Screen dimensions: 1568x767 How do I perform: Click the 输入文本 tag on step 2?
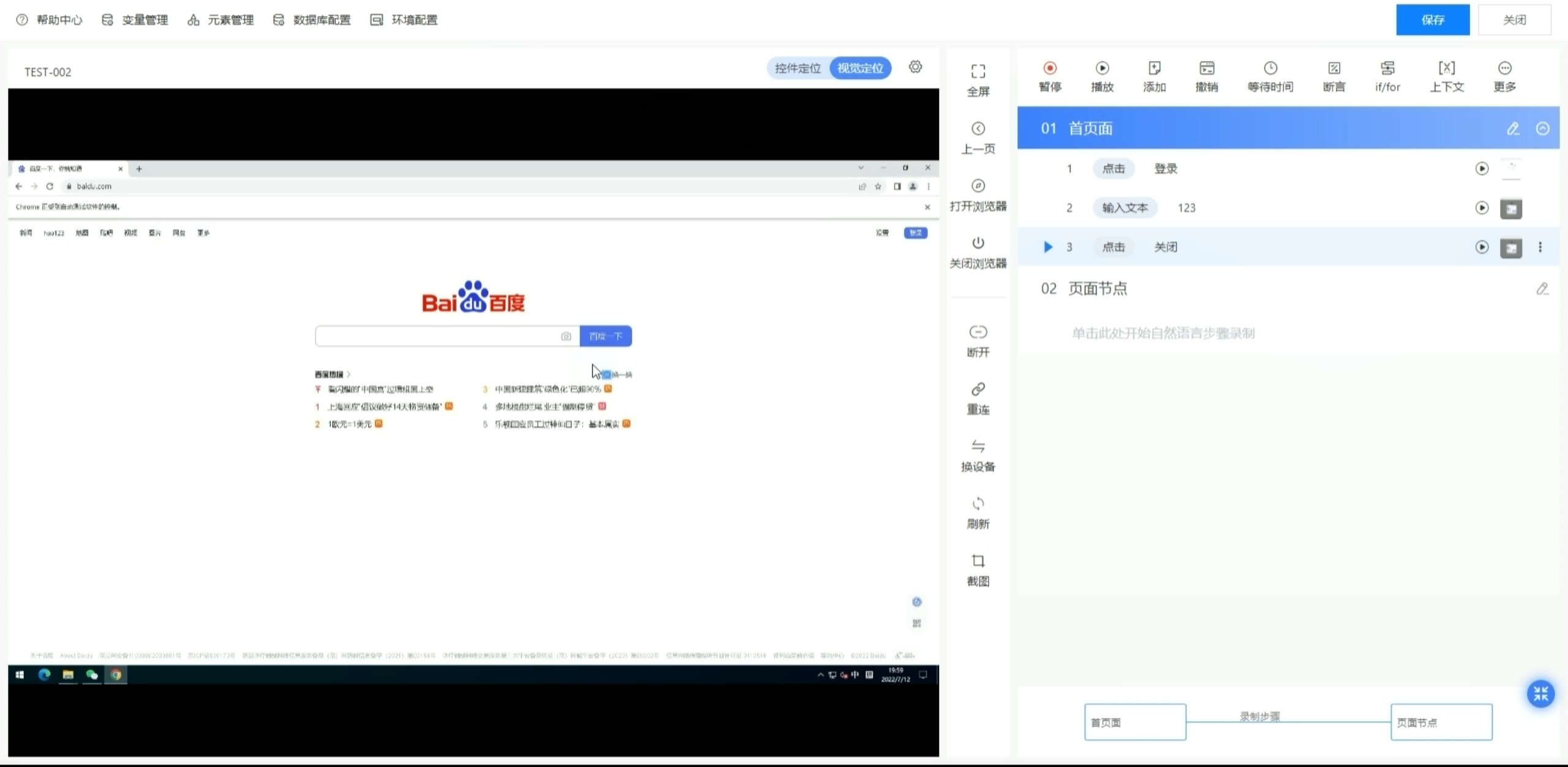click(1125, 208)
